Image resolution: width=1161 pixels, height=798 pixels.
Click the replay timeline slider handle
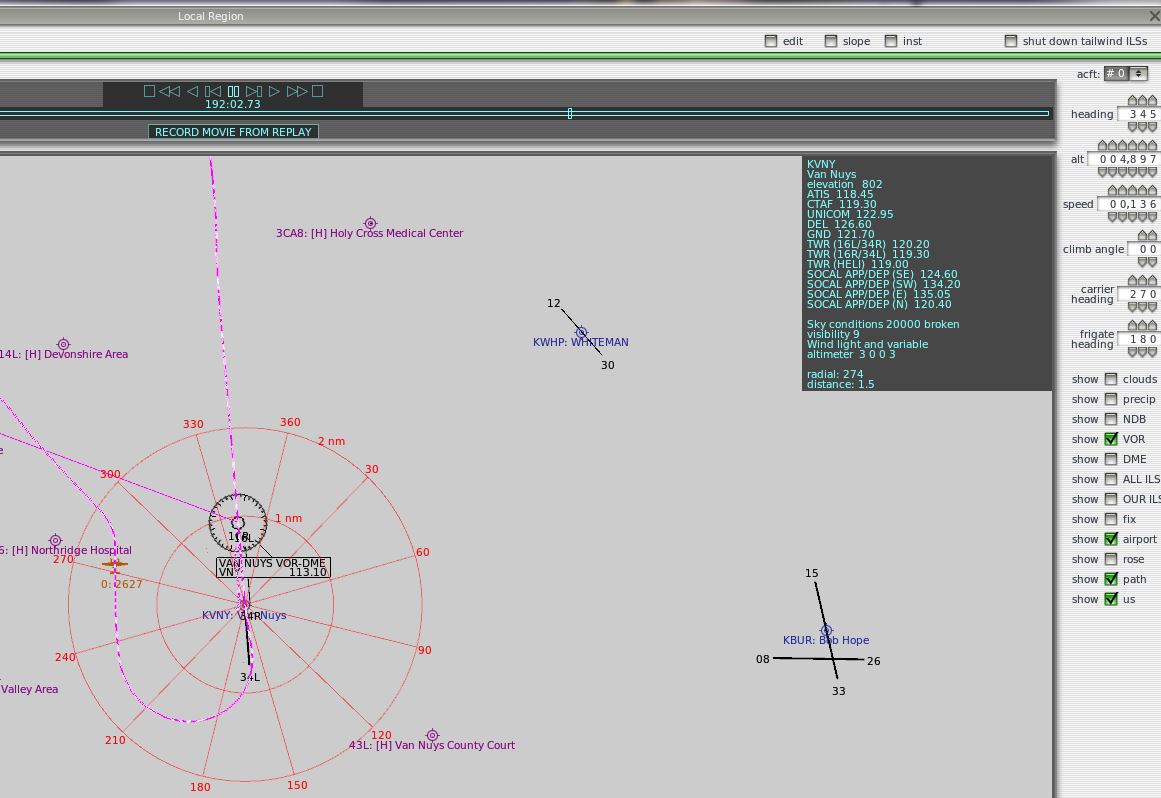point(570,113)
